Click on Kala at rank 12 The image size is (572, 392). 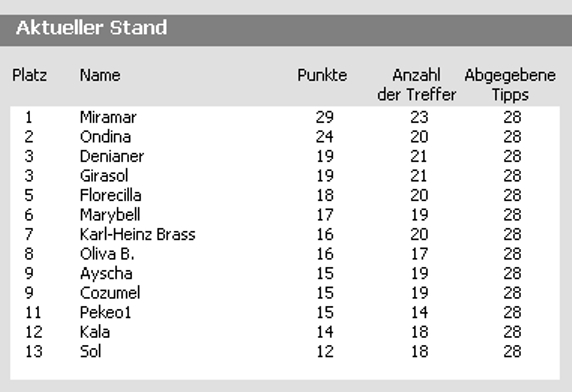pos(95,332)
